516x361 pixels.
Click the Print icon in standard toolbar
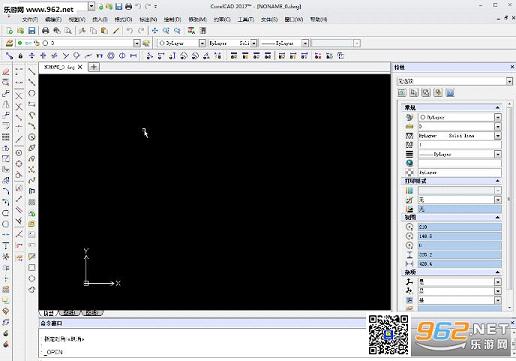coord(45,31)
